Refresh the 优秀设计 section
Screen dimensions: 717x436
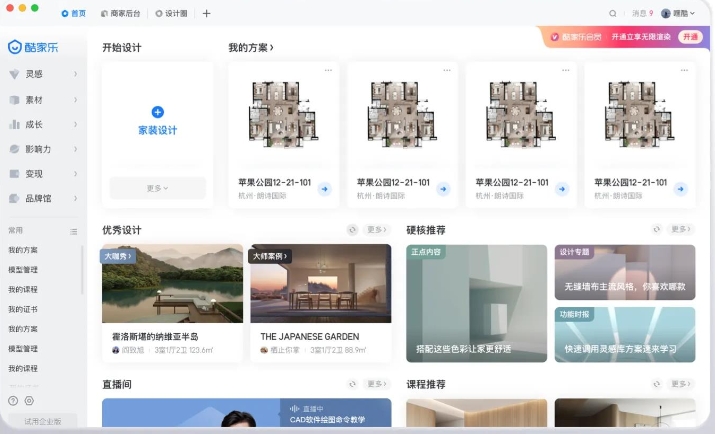[x=352, y=230]
